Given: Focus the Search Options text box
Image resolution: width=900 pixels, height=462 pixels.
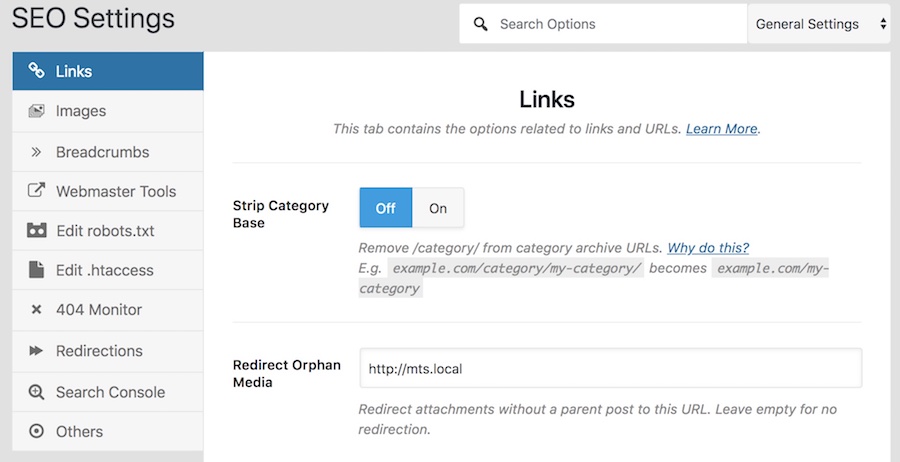Looking at the screenshot, I should coord(603,24).
